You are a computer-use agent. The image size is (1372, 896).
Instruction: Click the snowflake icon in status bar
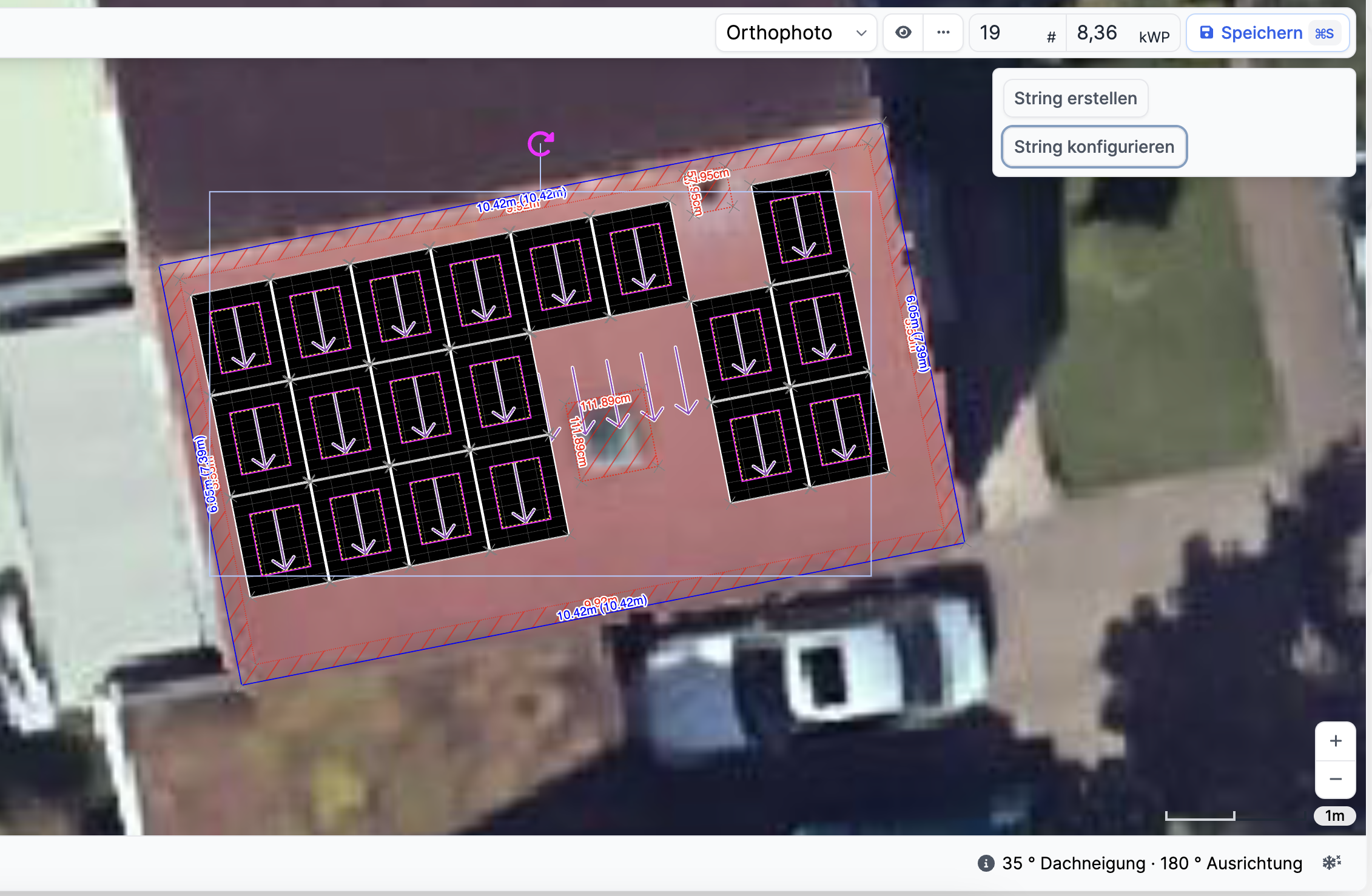click(1331, 862)
